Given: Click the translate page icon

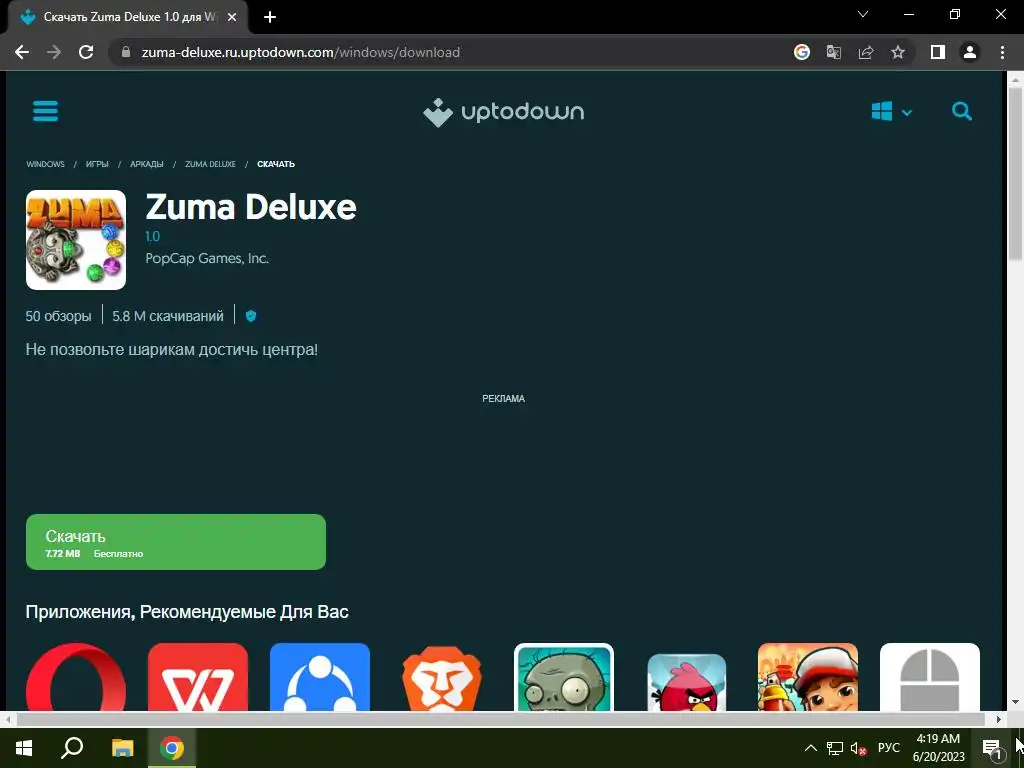Looking at the screenshot, I should coord(834,52).
